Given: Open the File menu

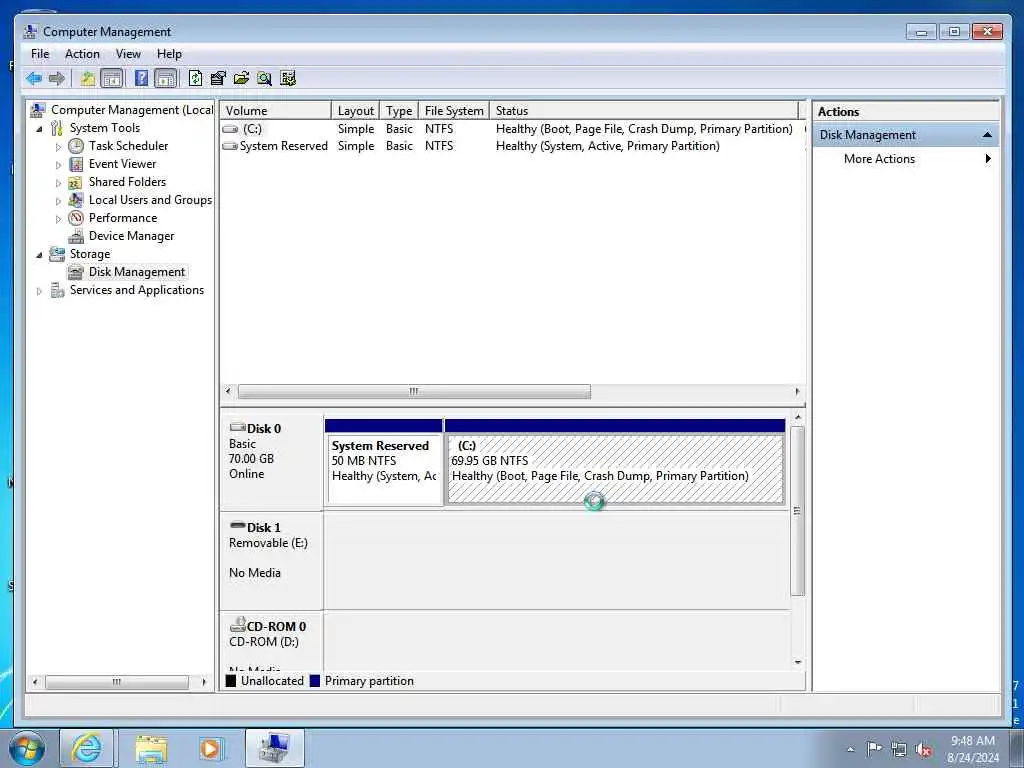Looking at the screenshot, I should pyautogui.click(x=40, y=54).
